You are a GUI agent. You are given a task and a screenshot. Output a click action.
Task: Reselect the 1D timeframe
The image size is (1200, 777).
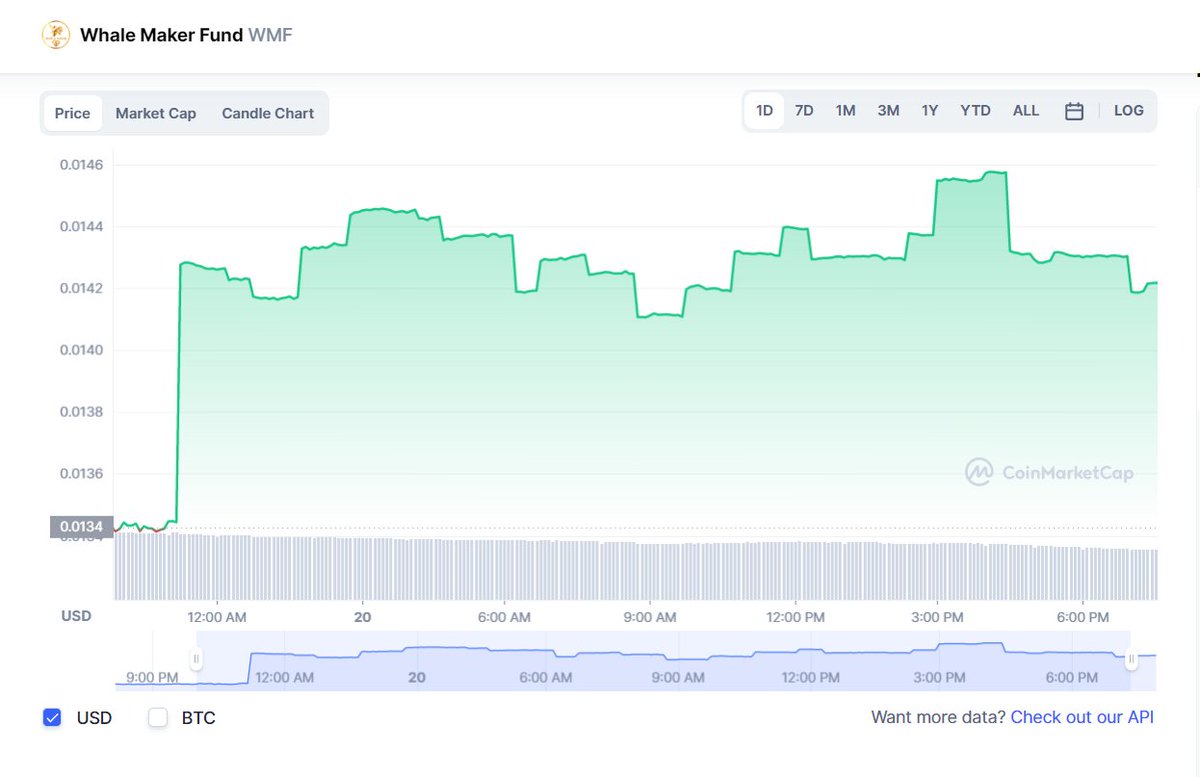[x=763, y=110]
